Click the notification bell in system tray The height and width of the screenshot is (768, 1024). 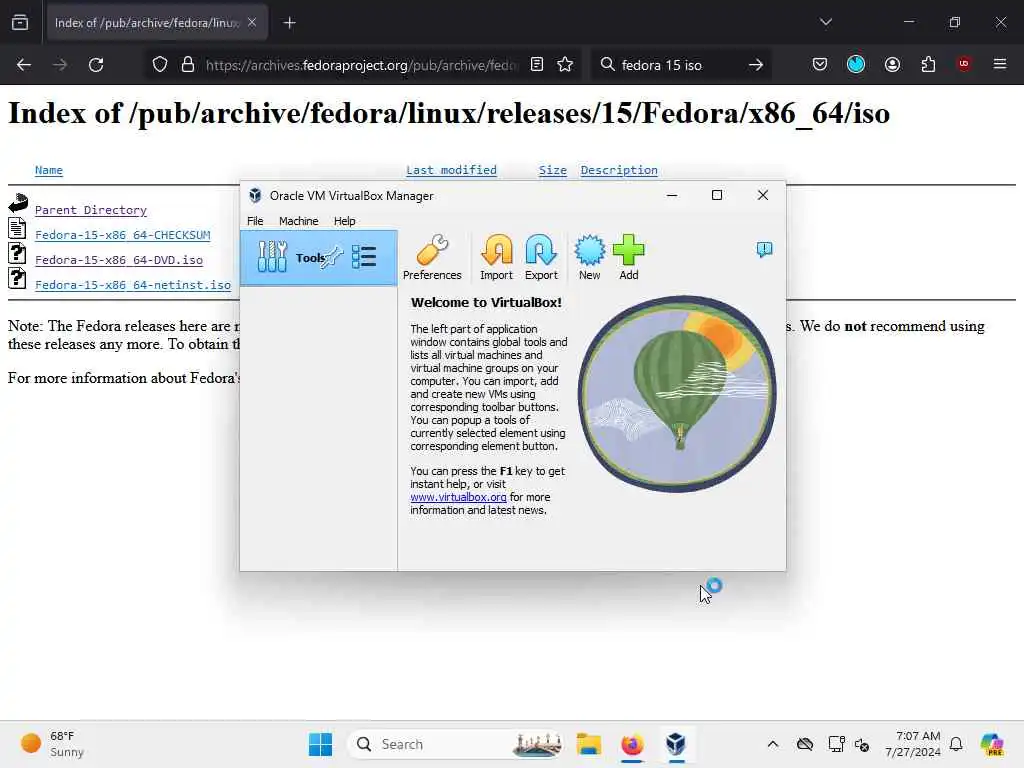pos(956,744)
